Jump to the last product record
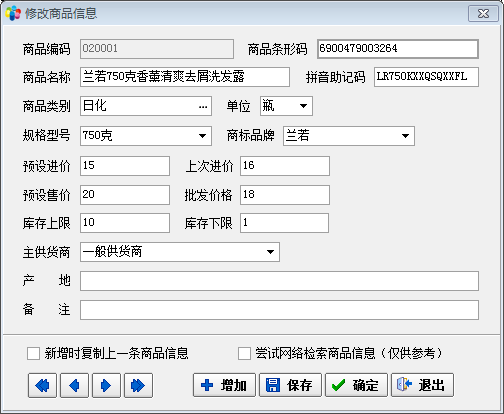This screenshot has height=414, width=504. point(138,385)
